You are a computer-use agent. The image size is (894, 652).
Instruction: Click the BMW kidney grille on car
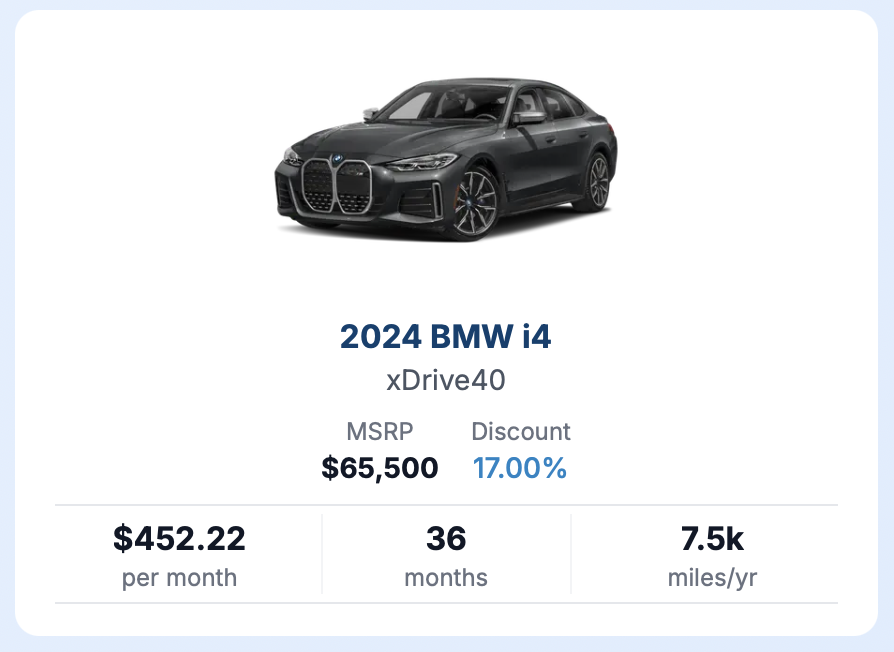pyautogui.click(x=336, y=186)
